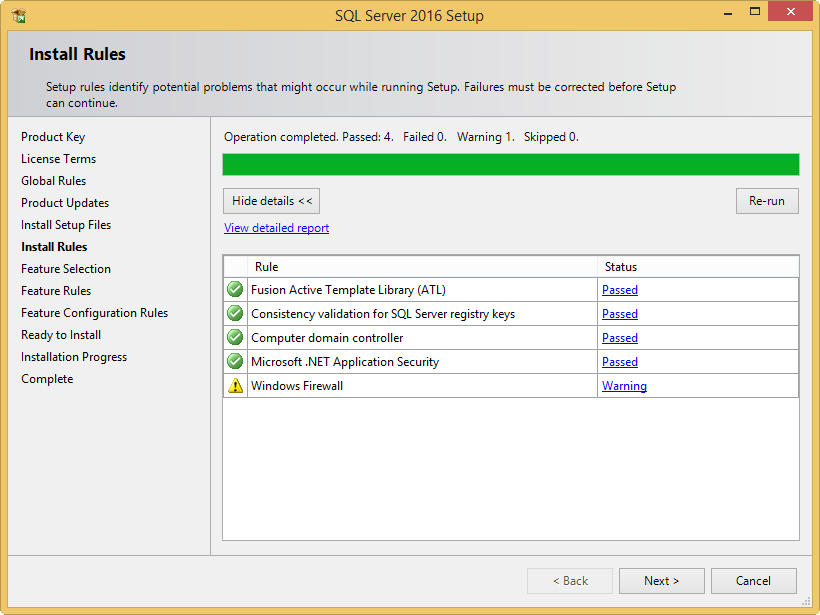This screenshot has height=615, width=820.
Task: Click green check icon for Fusion ATL rule
Action: (x=235, y=289)
